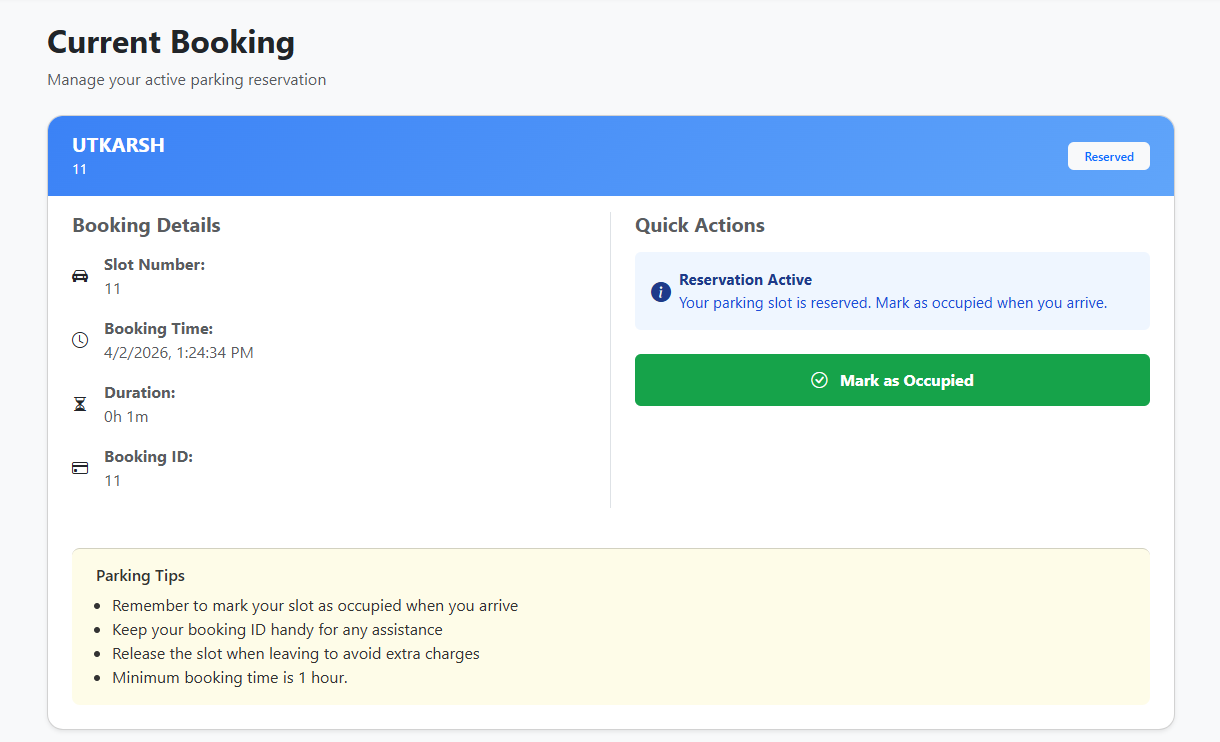
Task: Click the checkmark circle icon on the green button
Action: [x=819, y=380]
